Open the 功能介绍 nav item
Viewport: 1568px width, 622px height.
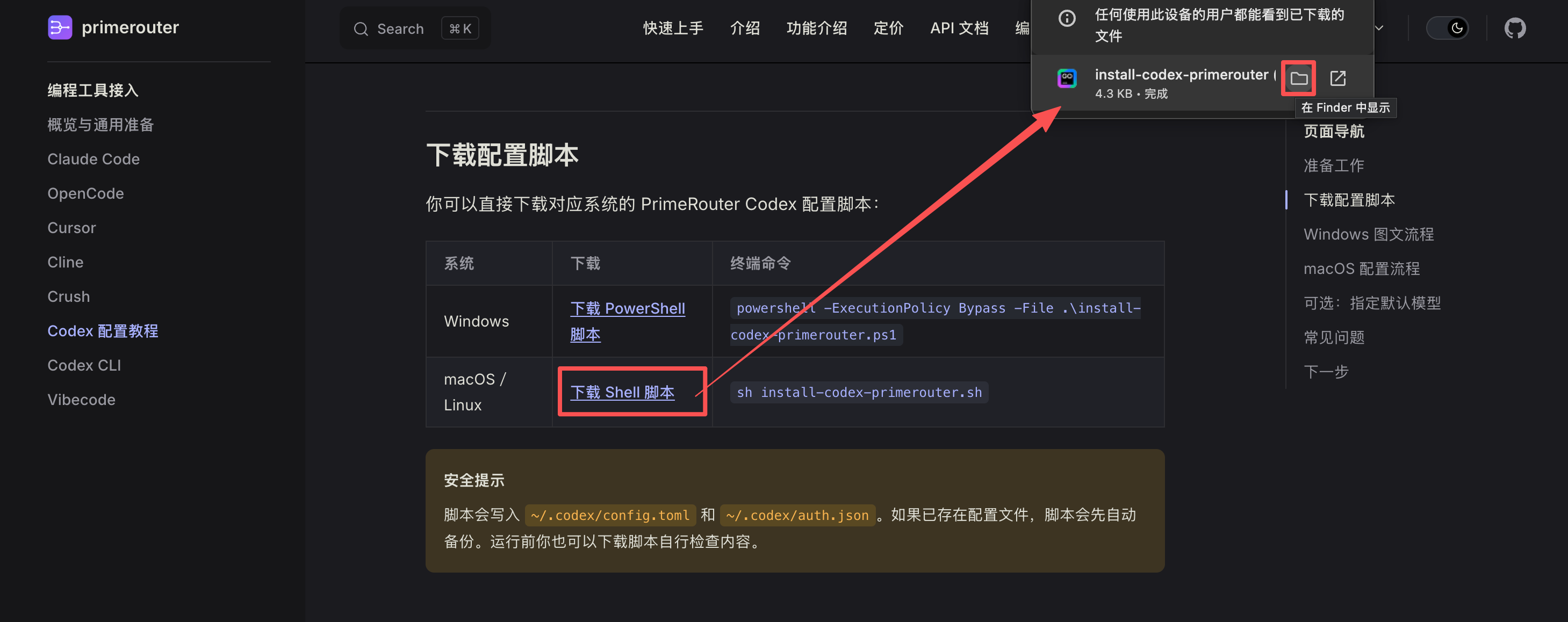click(x=816, y=28)
